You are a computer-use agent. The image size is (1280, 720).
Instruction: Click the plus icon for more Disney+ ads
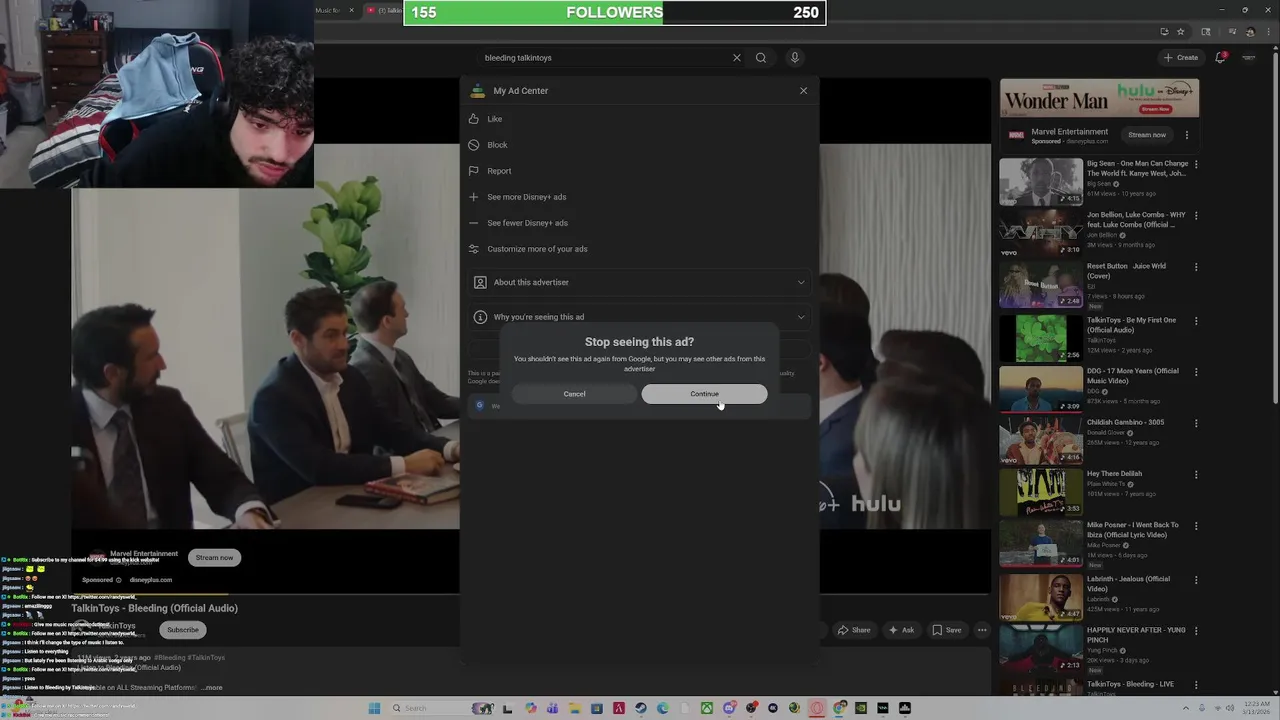point(474,197)
